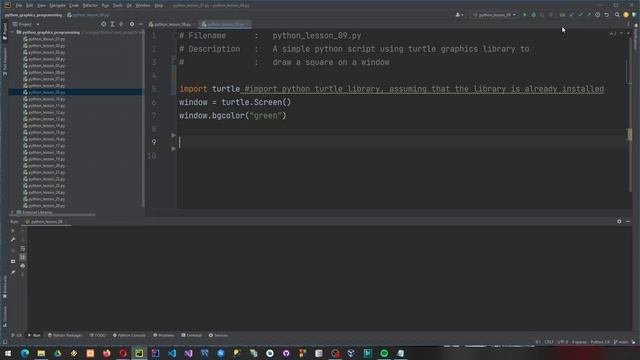640x360 pixels.
Task: Collapse python_graphics_programming root folder
Action: (x=13, y=32)
